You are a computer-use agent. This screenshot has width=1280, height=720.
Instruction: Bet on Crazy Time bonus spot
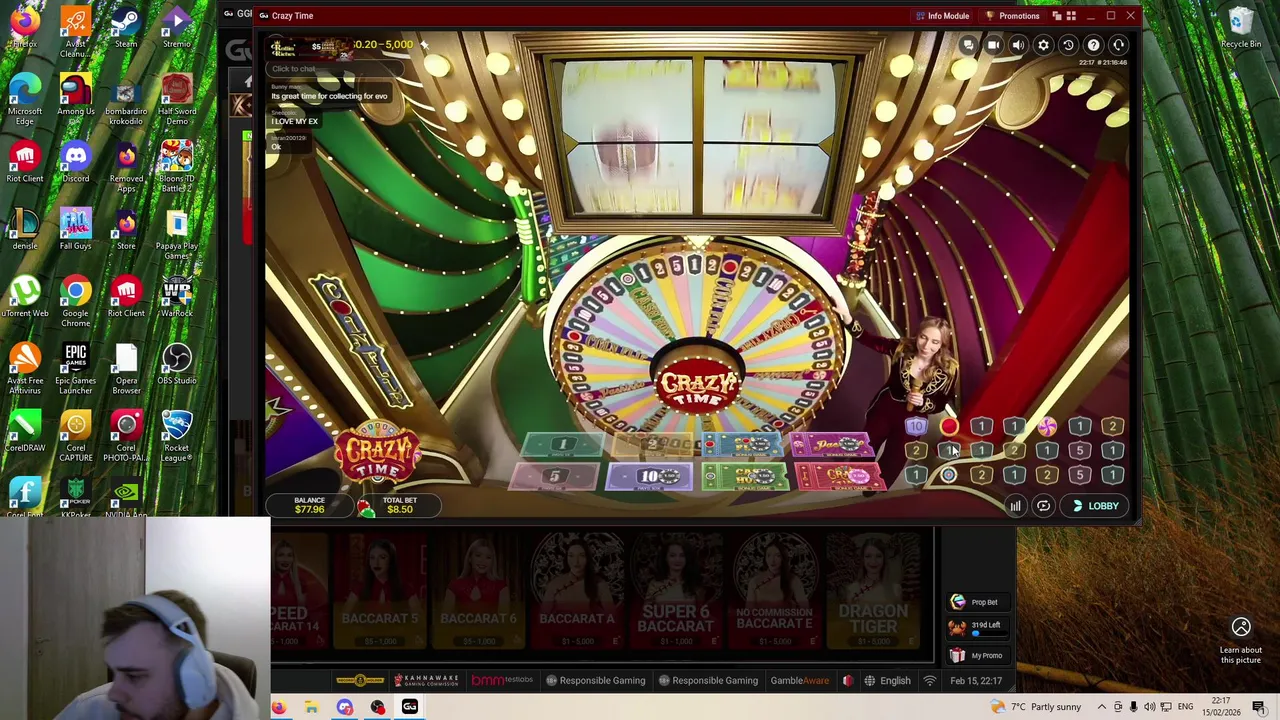842,477
